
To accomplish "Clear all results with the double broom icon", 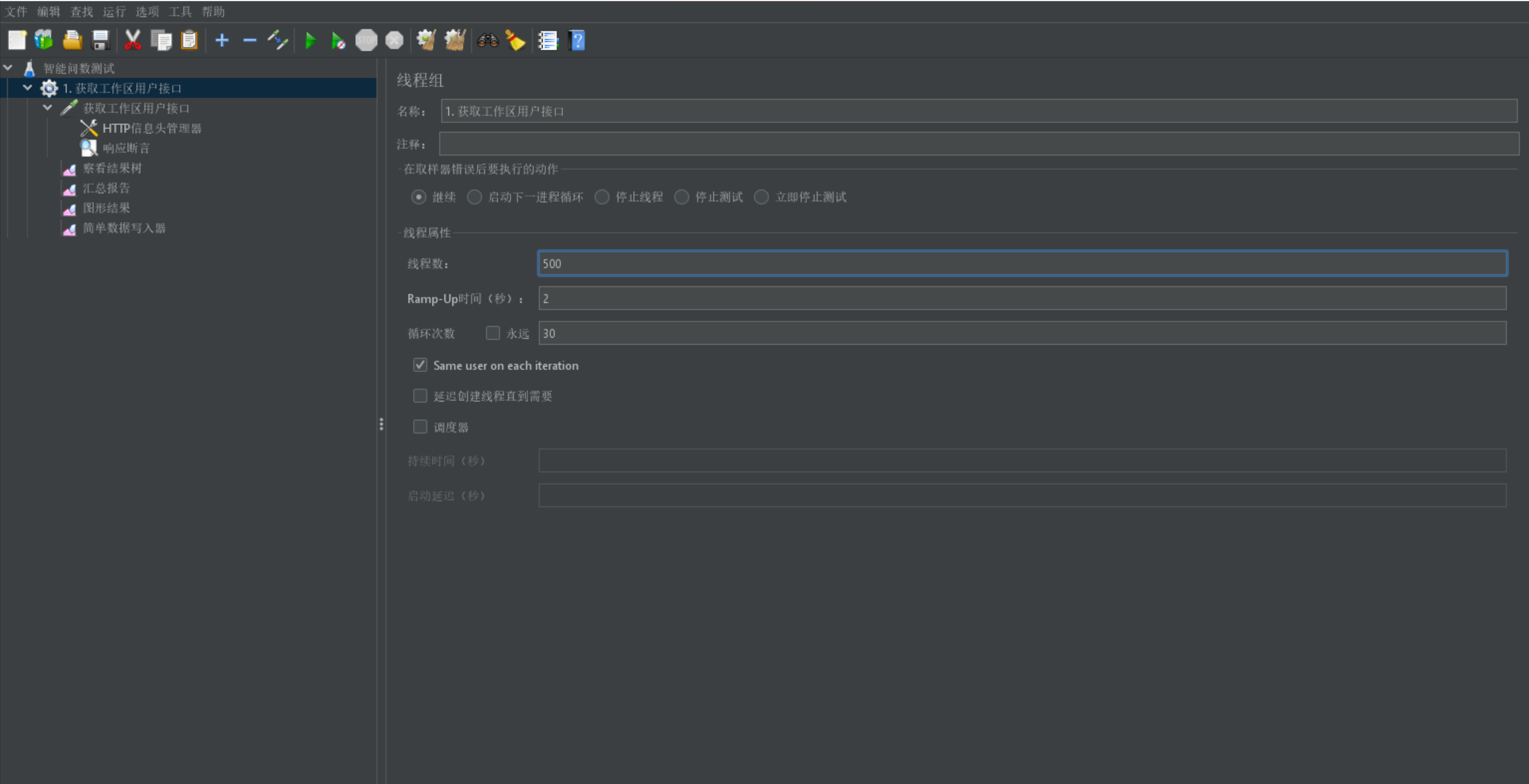I will click(x=455, y=40).
